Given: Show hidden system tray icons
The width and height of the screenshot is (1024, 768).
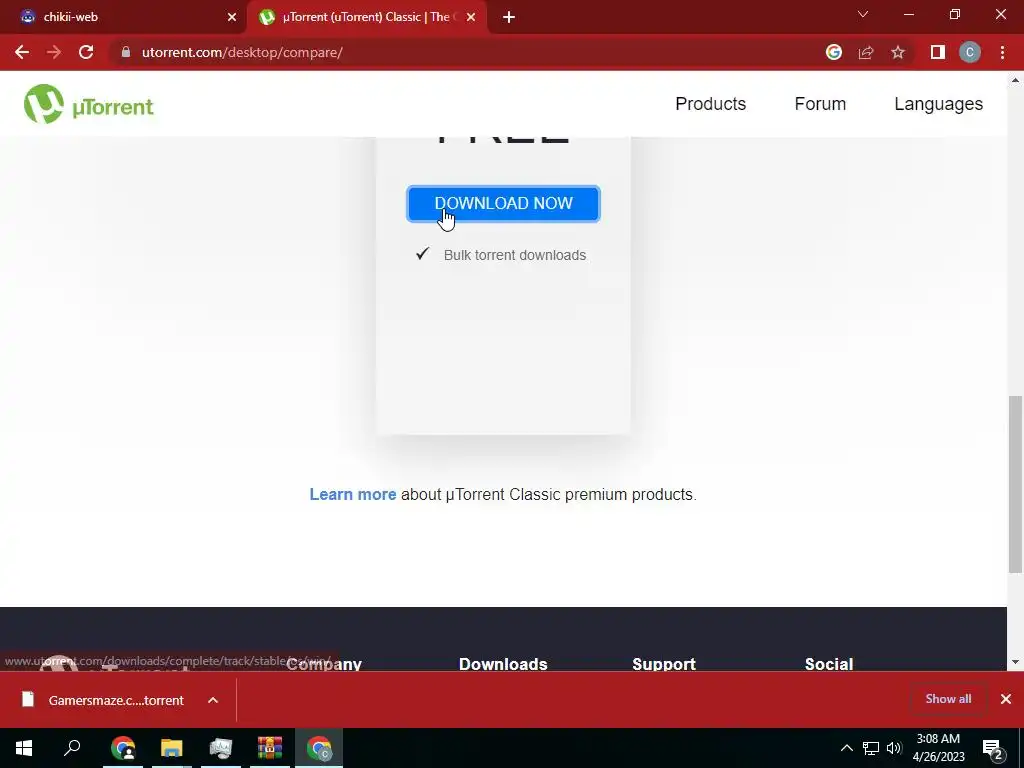Looking at the screenshot, I should coord(846,748).
